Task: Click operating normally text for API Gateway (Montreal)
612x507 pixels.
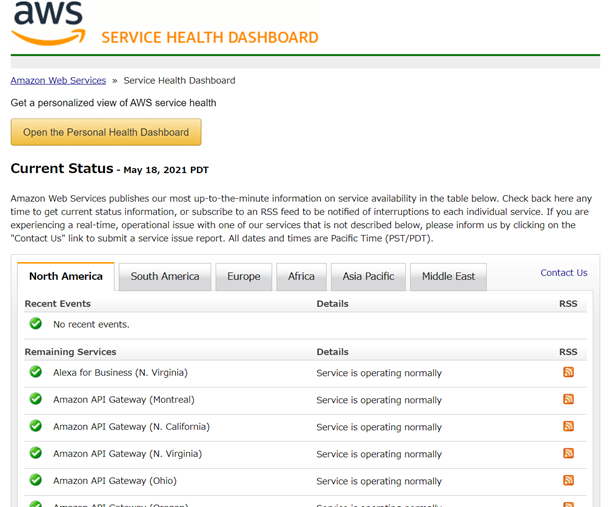Action: coord(379,400)
